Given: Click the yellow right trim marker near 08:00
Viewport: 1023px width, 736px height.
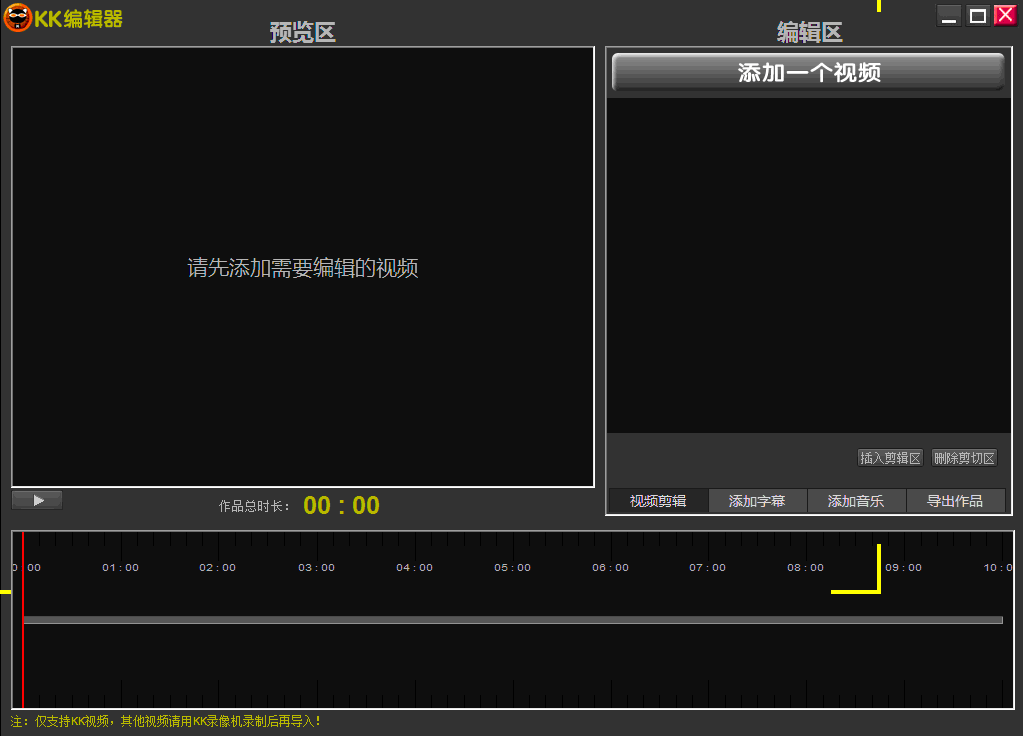Looking at the screenshot, I should pos(878,567).
